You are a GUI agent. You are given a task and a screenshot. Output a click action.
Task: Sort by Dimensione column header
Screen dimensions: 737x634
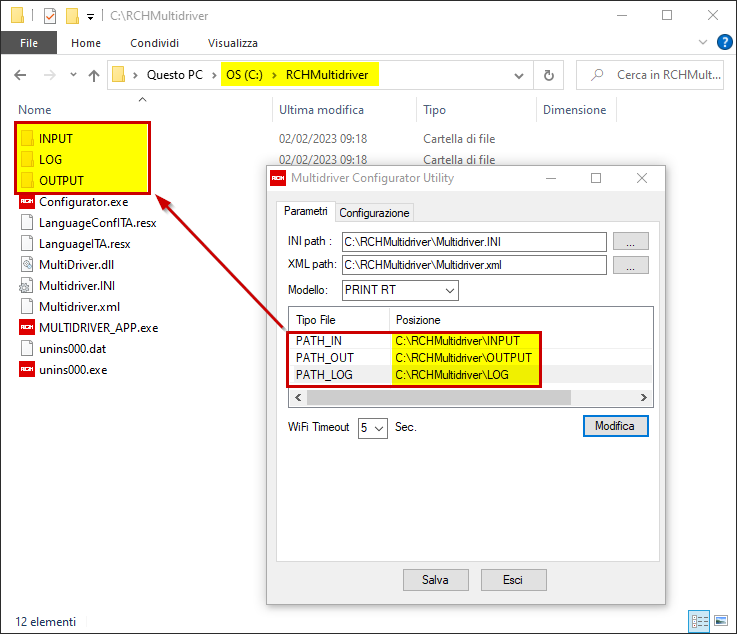pos(574,110)
